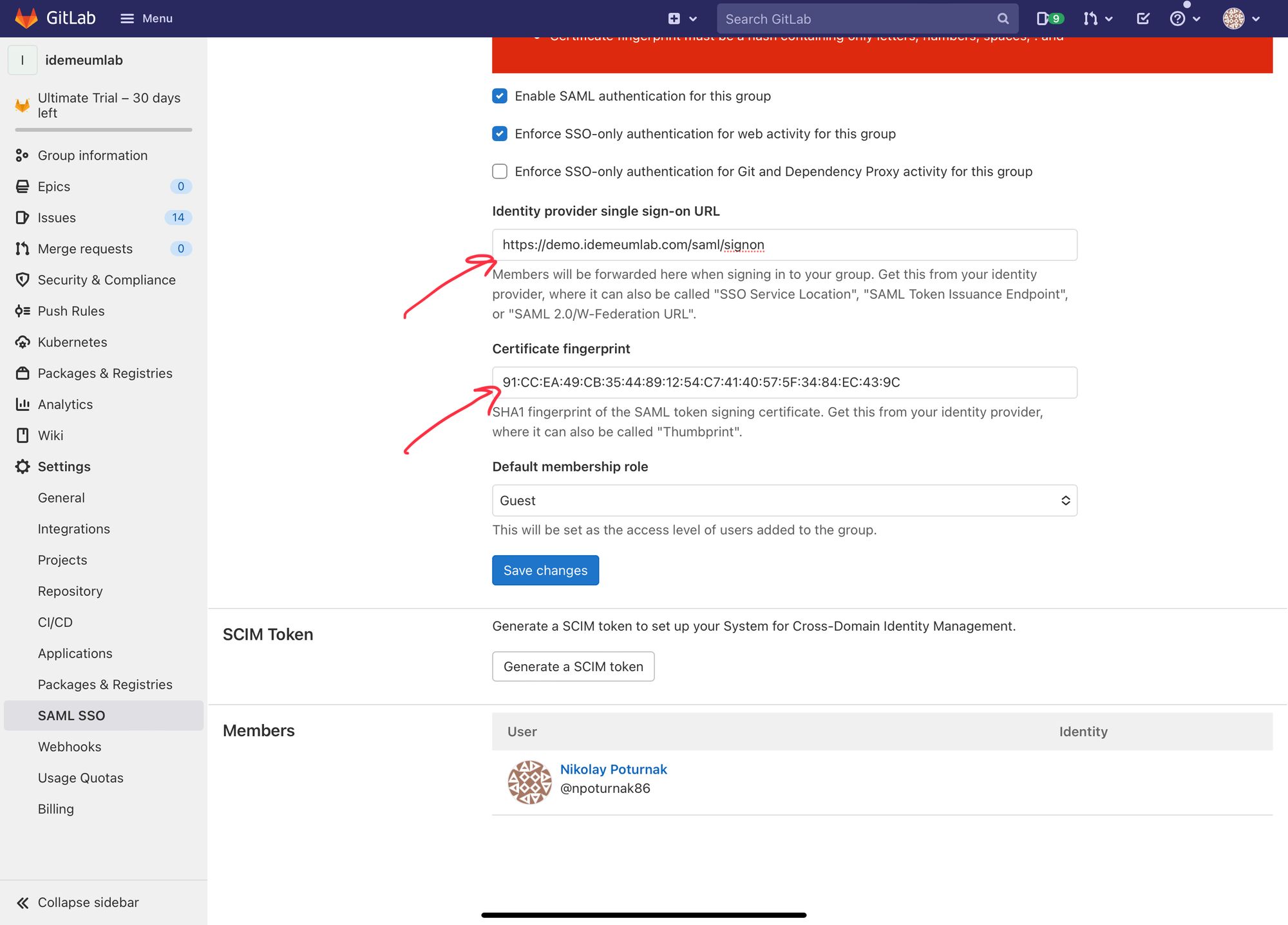This screenshot has height=925, width=1288.
Task: Open Webhooks settings
Action: click(70, 747)
